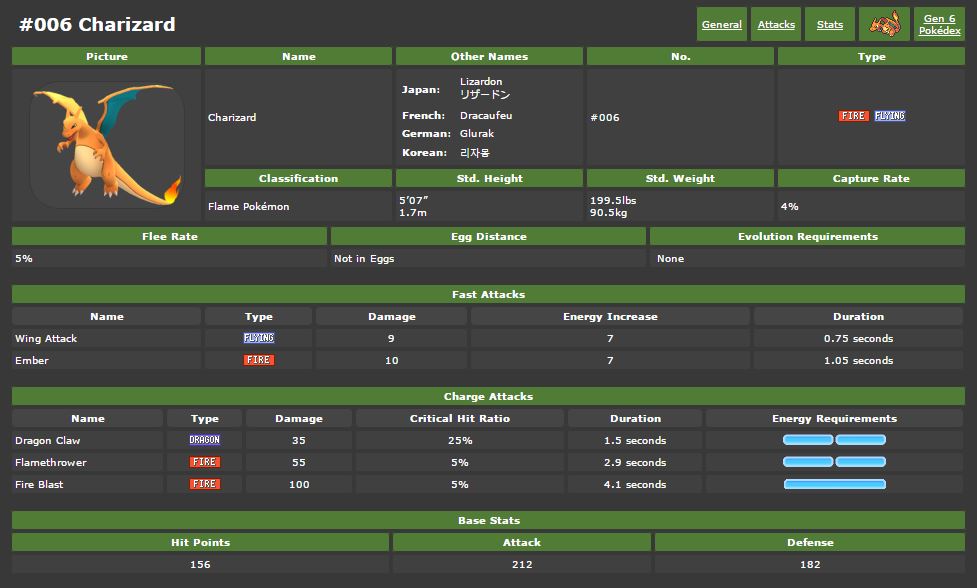The image size is (977, 588).
Task: Click the Charizard picture
Action: 106,143
